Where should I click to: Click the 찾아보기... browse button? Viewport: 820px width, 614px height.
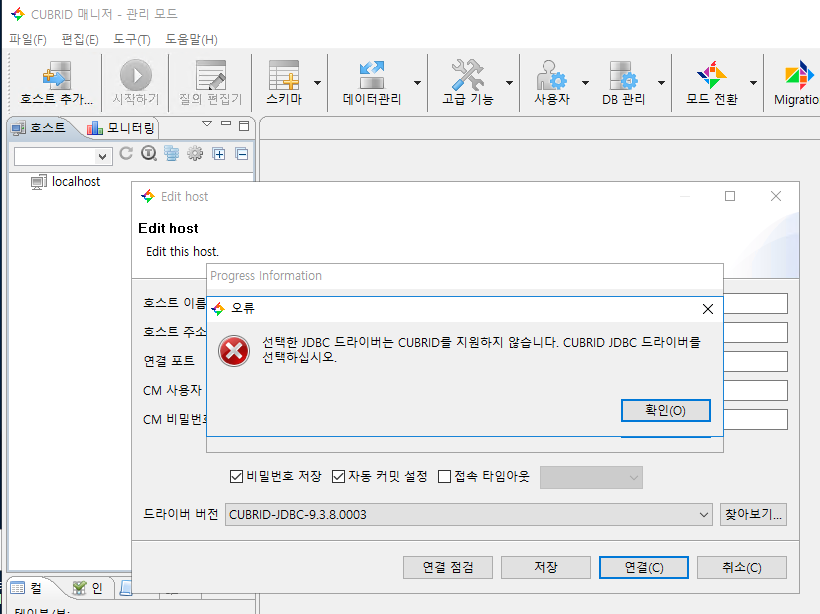(753, 515)
